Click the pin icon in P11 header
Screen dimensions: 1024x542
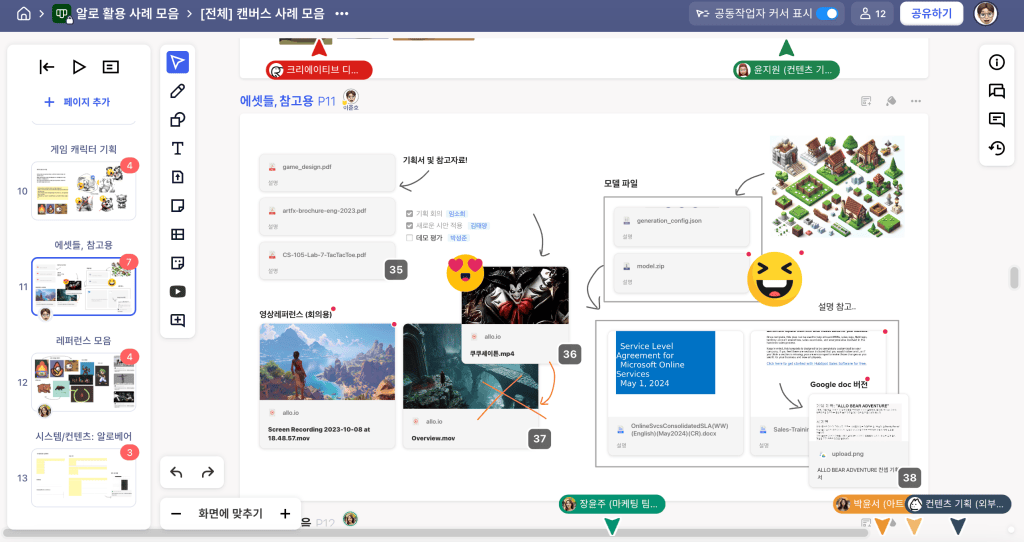pos(891,101)
